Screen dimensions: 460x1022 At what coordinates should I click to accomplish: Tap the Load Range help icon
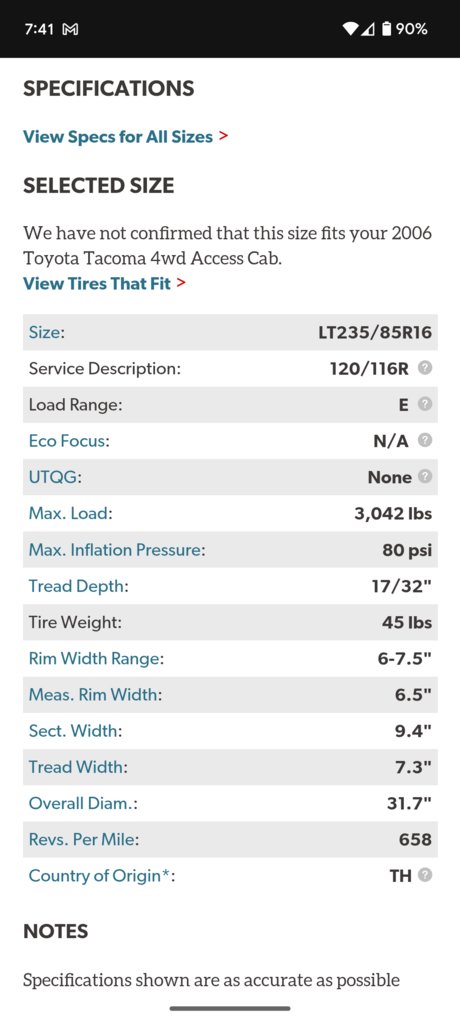click(x=425, y=405)
